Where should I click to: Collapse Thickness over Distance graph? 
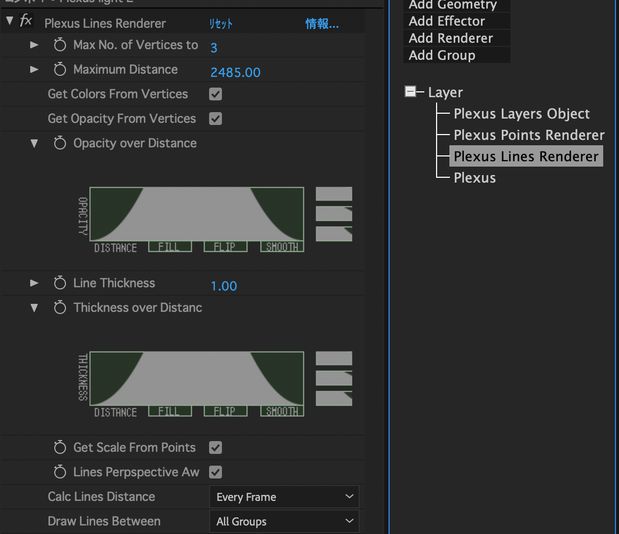pos(34,307)
